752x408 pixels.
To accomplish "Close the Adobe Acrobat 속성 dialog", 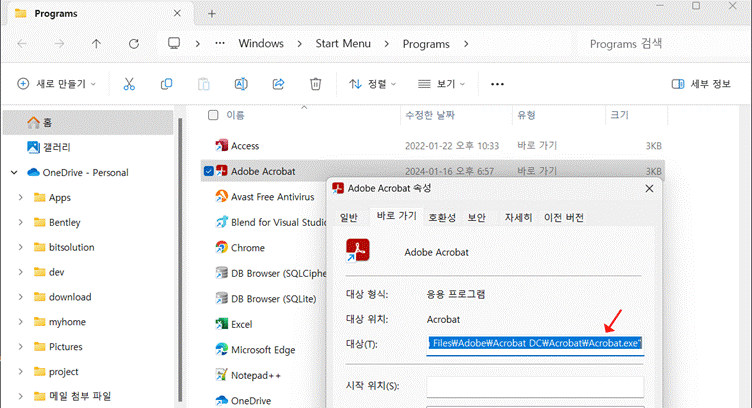I will click(x=649, y=188).
